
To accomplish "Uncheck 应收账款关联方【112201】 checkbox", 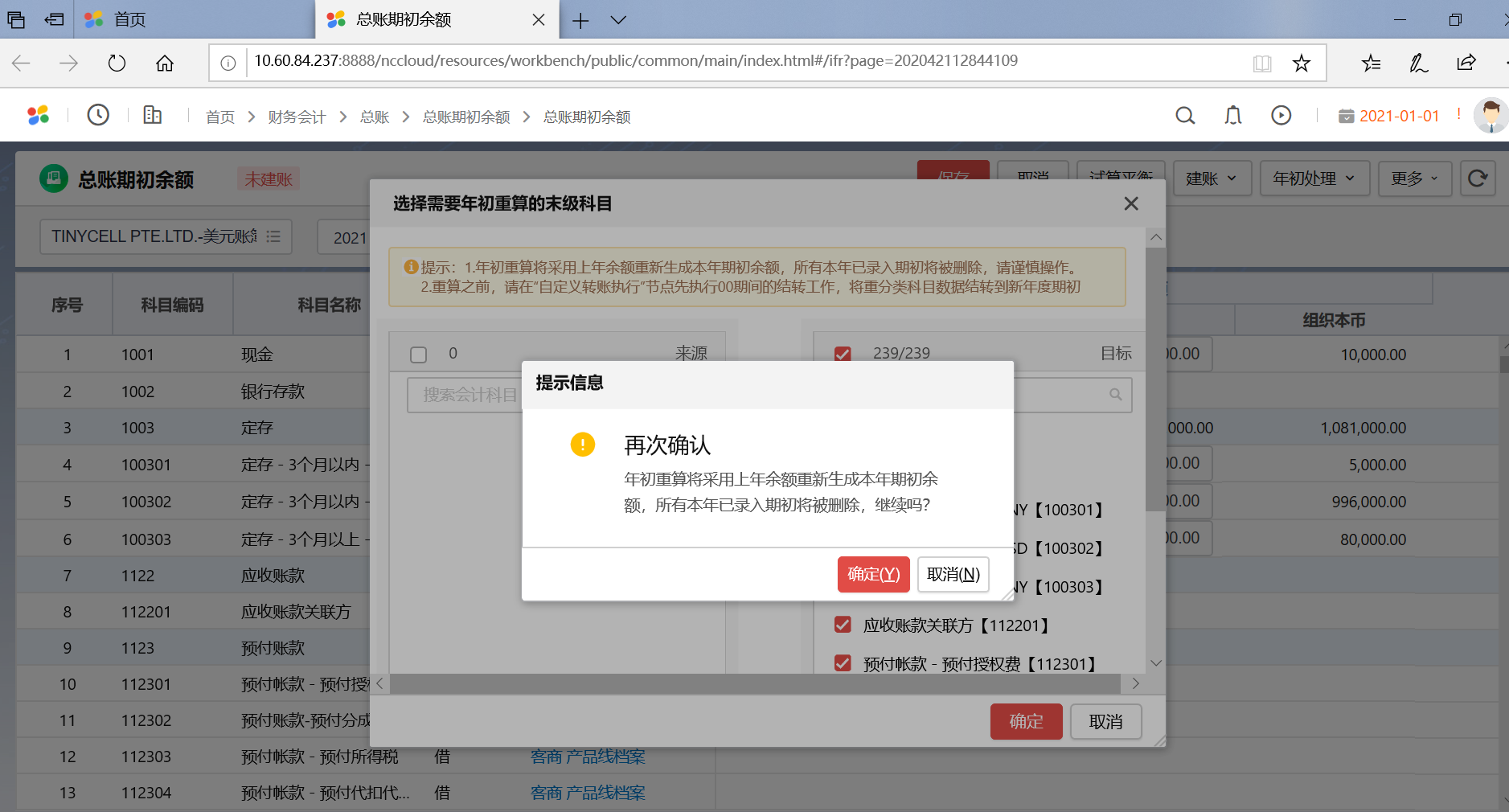I will pyautogui.click(x=843, y=625).
